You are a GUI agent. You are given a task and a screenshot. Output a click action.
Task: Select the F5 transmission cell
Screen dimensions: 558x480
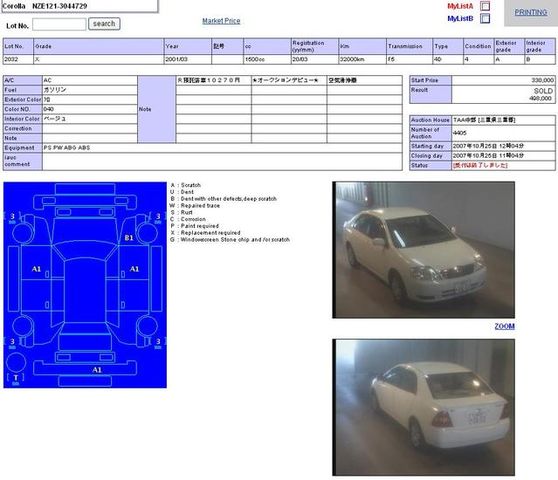point(409,59)
